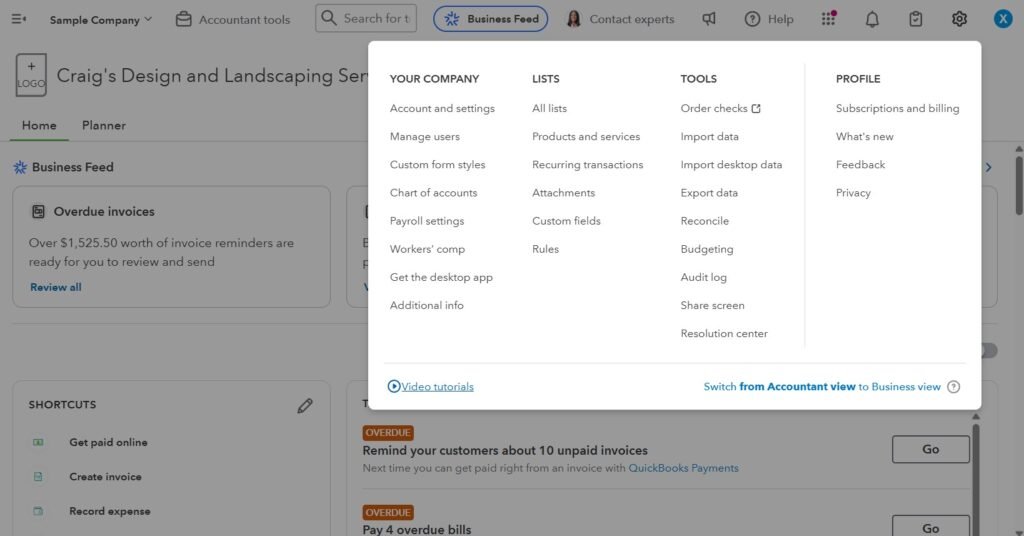1024x536 pixels.
Task: Click the Business Feed right chevron
Action: [x=989, y=167]
